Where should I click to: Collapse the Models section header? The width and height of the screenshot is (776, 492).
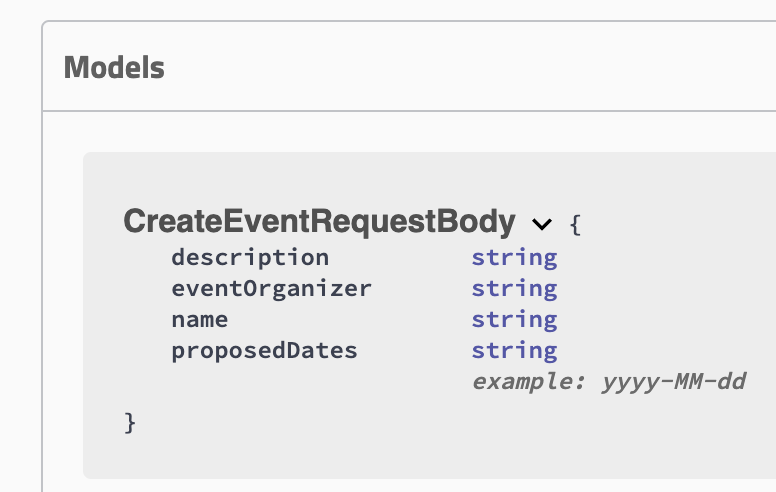click(x=114, y=68)
